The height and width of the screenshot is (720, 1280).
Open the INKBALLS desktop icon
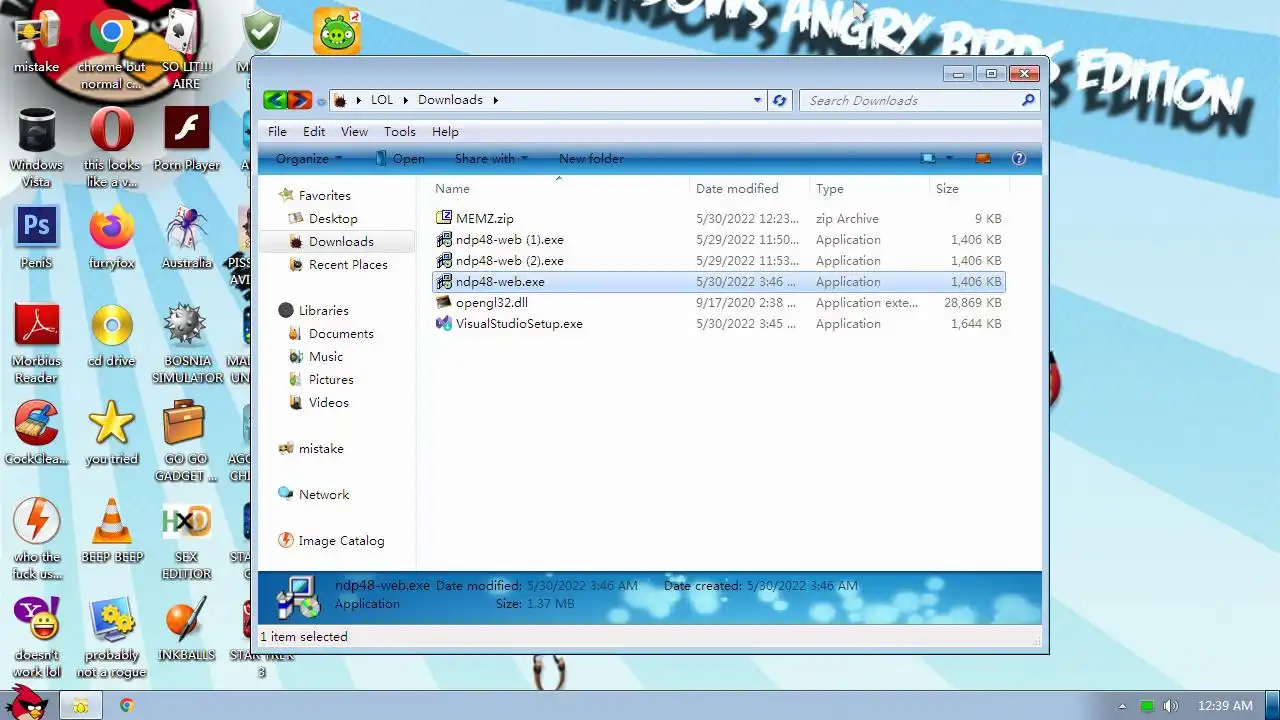click(x=186, y=629)
